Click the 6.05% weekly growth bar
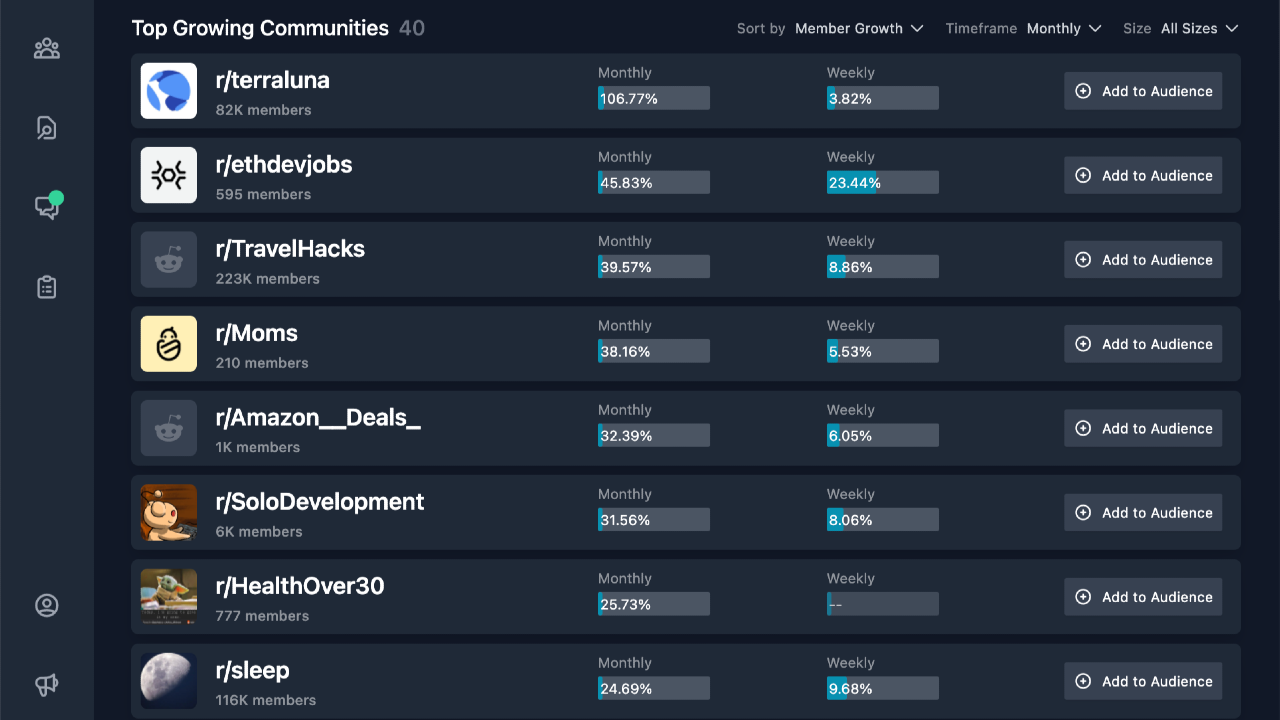The image size is (1280, 720). (x=883, y=435)
